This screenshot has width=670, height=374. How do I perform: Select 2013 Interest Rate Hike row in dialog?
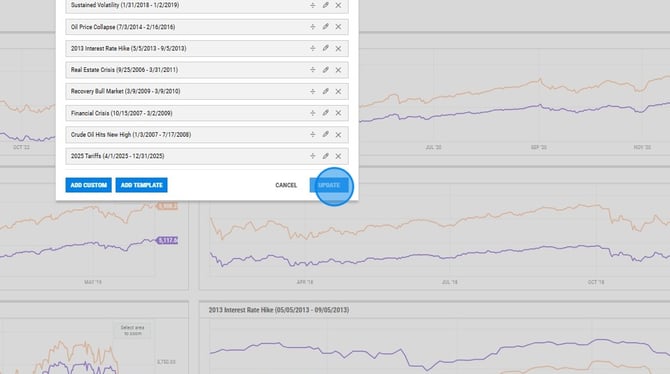click(207, 48)
